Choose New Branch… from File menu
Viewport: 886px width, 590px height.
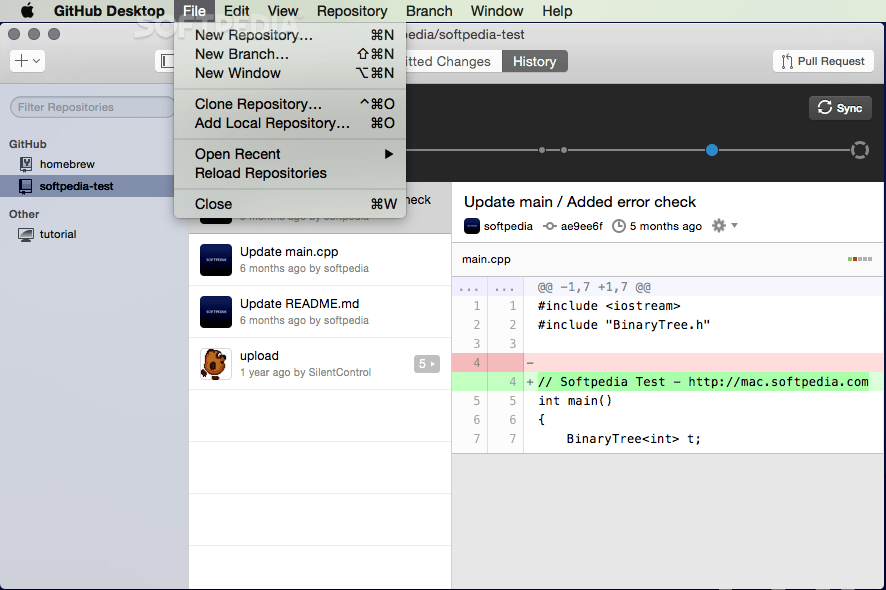[290, 54]
